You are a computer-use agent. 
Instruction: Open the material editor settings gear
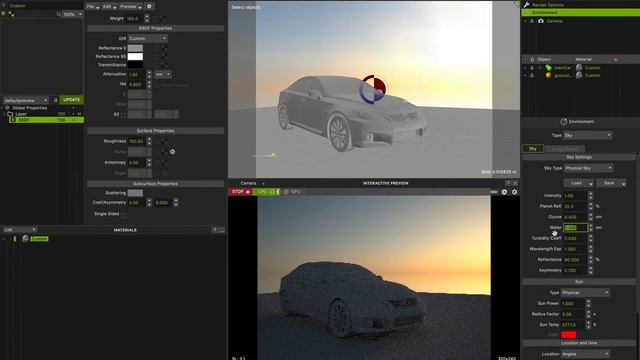(149, 6)
